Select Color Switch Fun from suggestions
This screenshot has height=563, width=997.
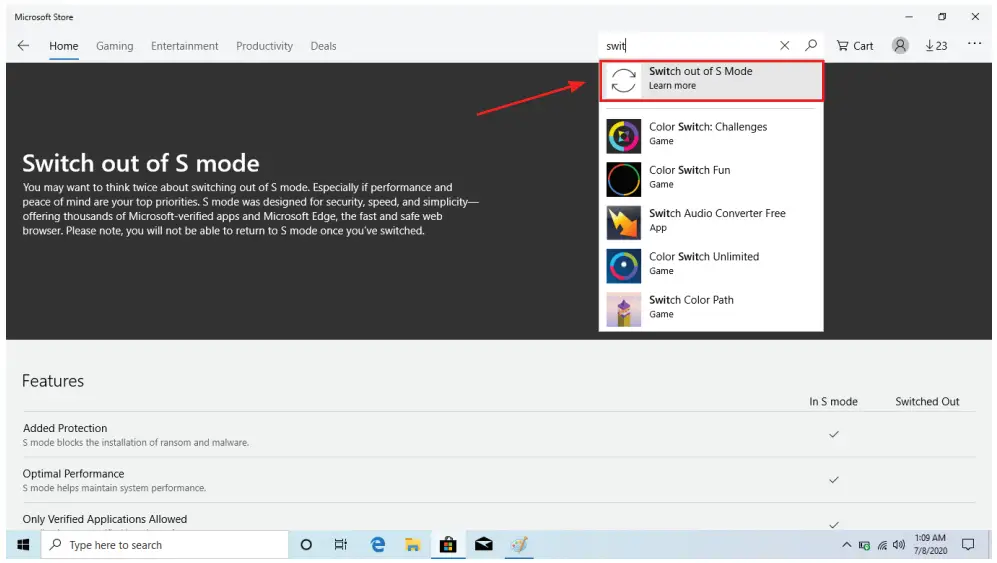point(689,177)
